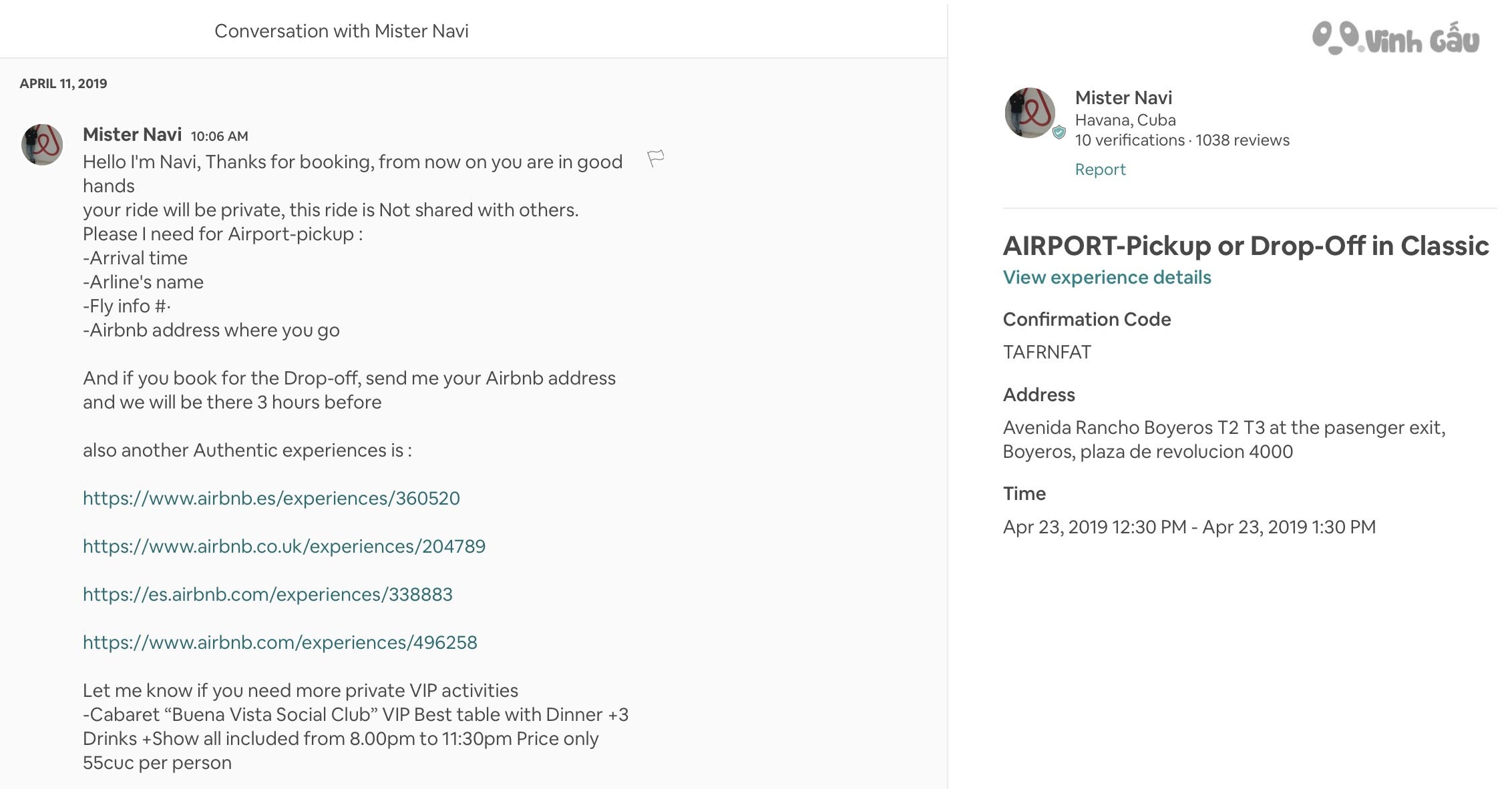
Task: Click the verified shield badge on profile
Action: click(1059, 132)
